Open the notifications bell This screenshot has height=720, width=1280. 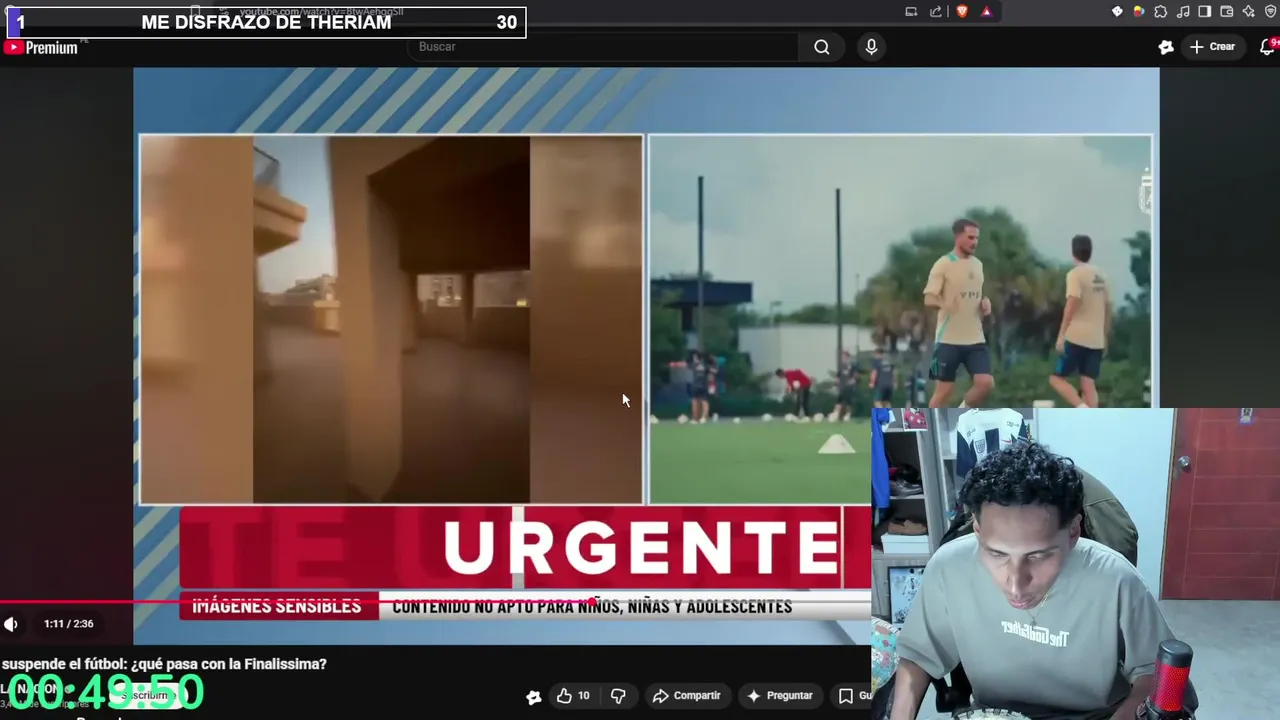pos(1268,47)
